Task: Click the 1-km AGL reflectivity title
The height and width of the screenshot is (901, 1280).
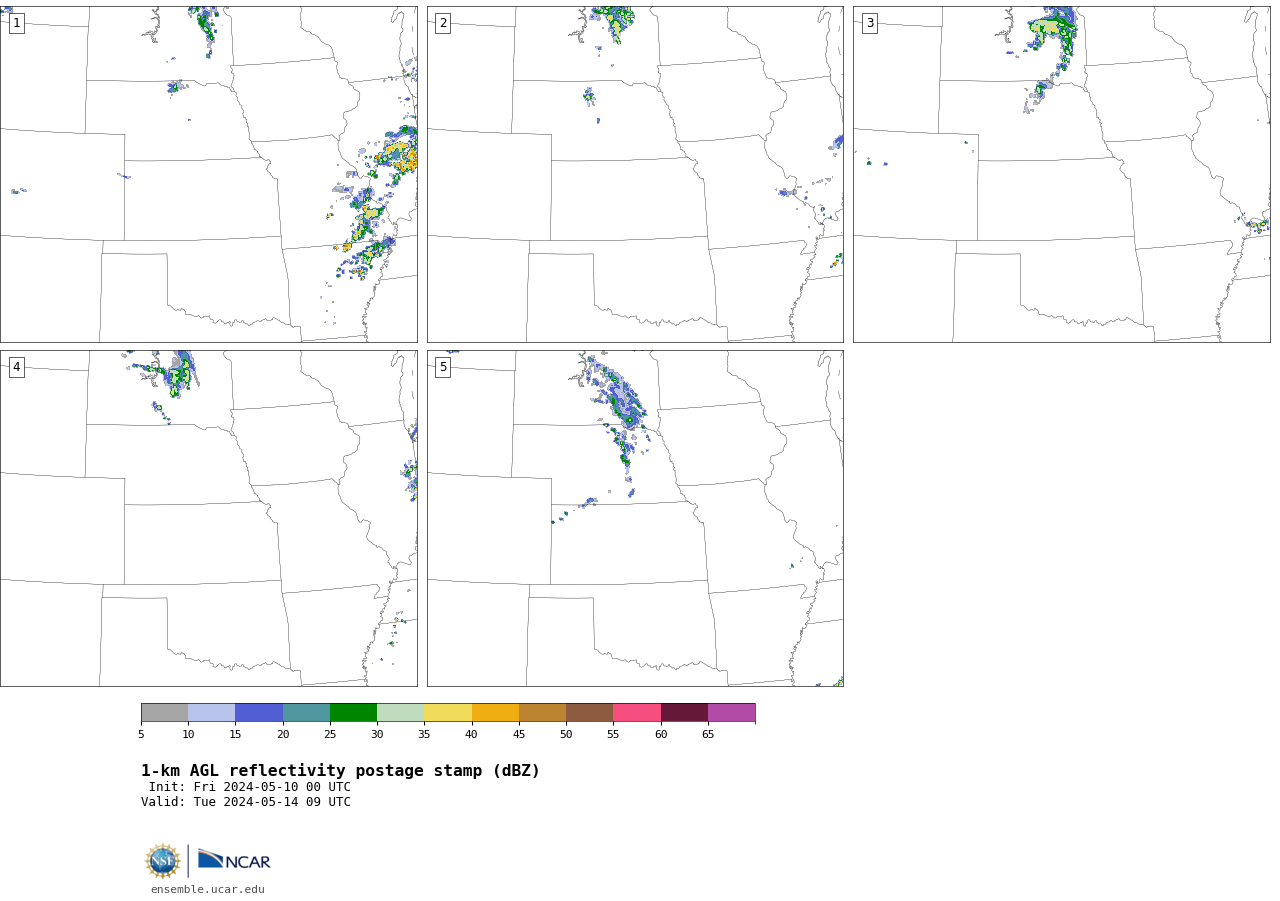Action: tap(340, 771)
